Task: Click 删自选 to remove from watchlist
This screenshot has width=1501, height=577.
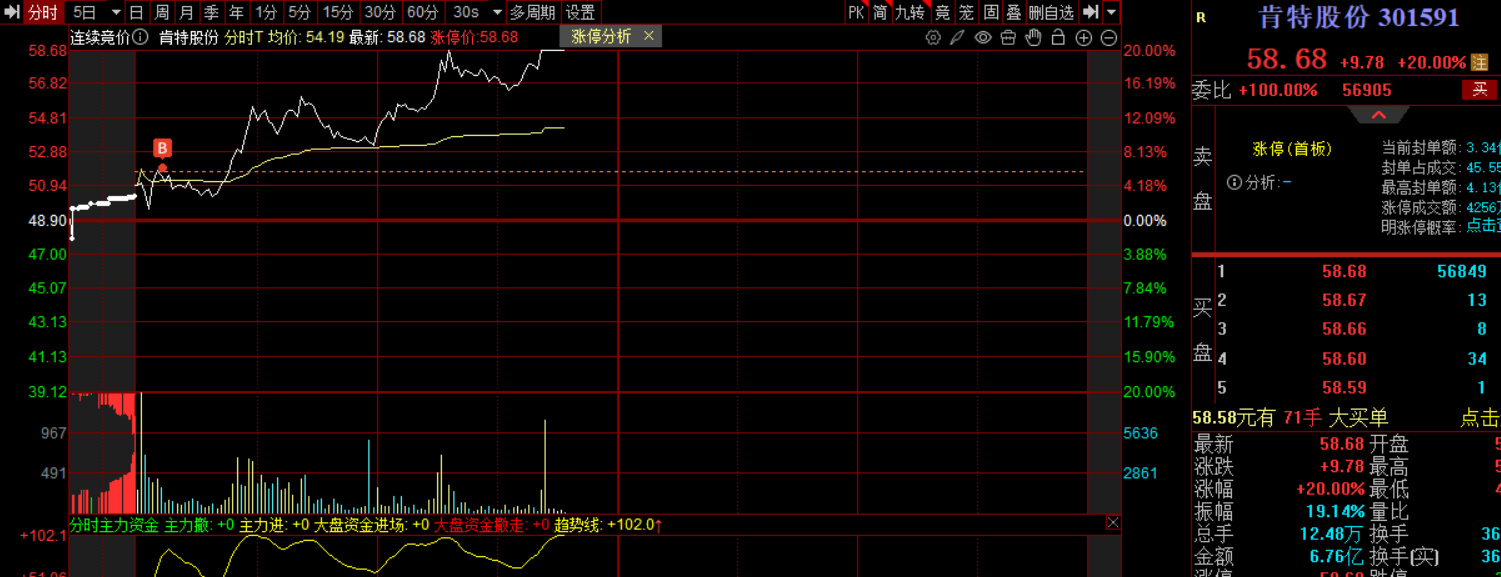Action: pos(1051,13)
